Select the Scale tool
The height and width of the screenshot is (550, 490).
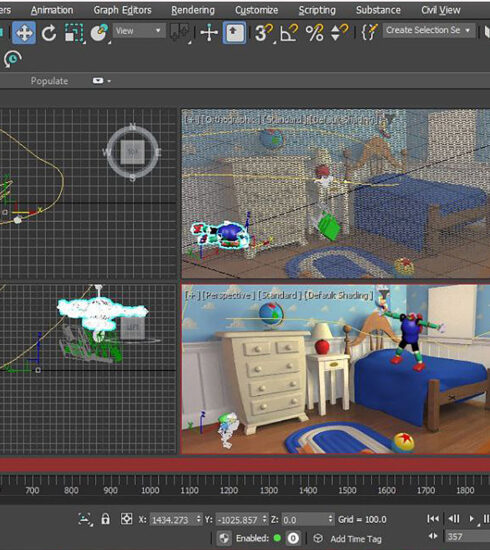point(74,33)
